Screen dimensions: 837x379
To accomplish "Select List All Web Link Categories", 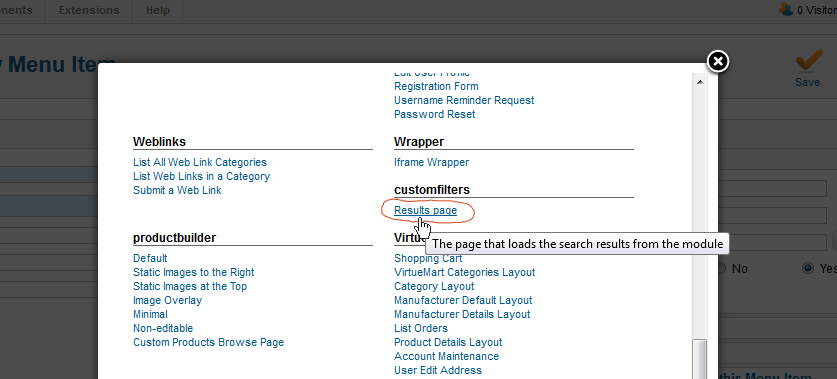I will pyautogui.click(x=200, y=162).
